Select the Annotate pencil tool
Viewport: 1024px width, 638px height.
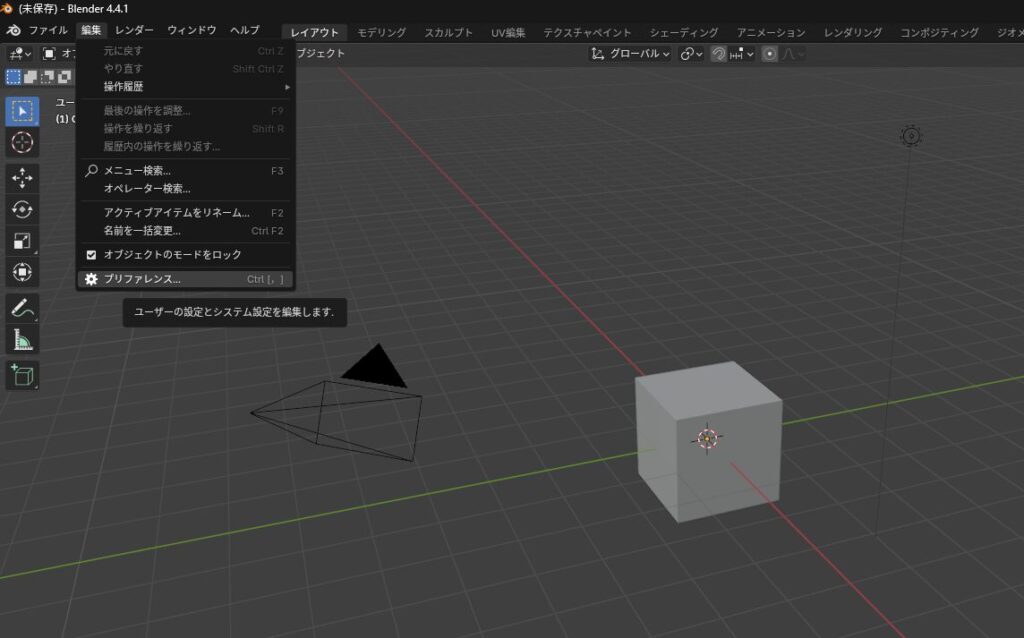pos(22,308)
